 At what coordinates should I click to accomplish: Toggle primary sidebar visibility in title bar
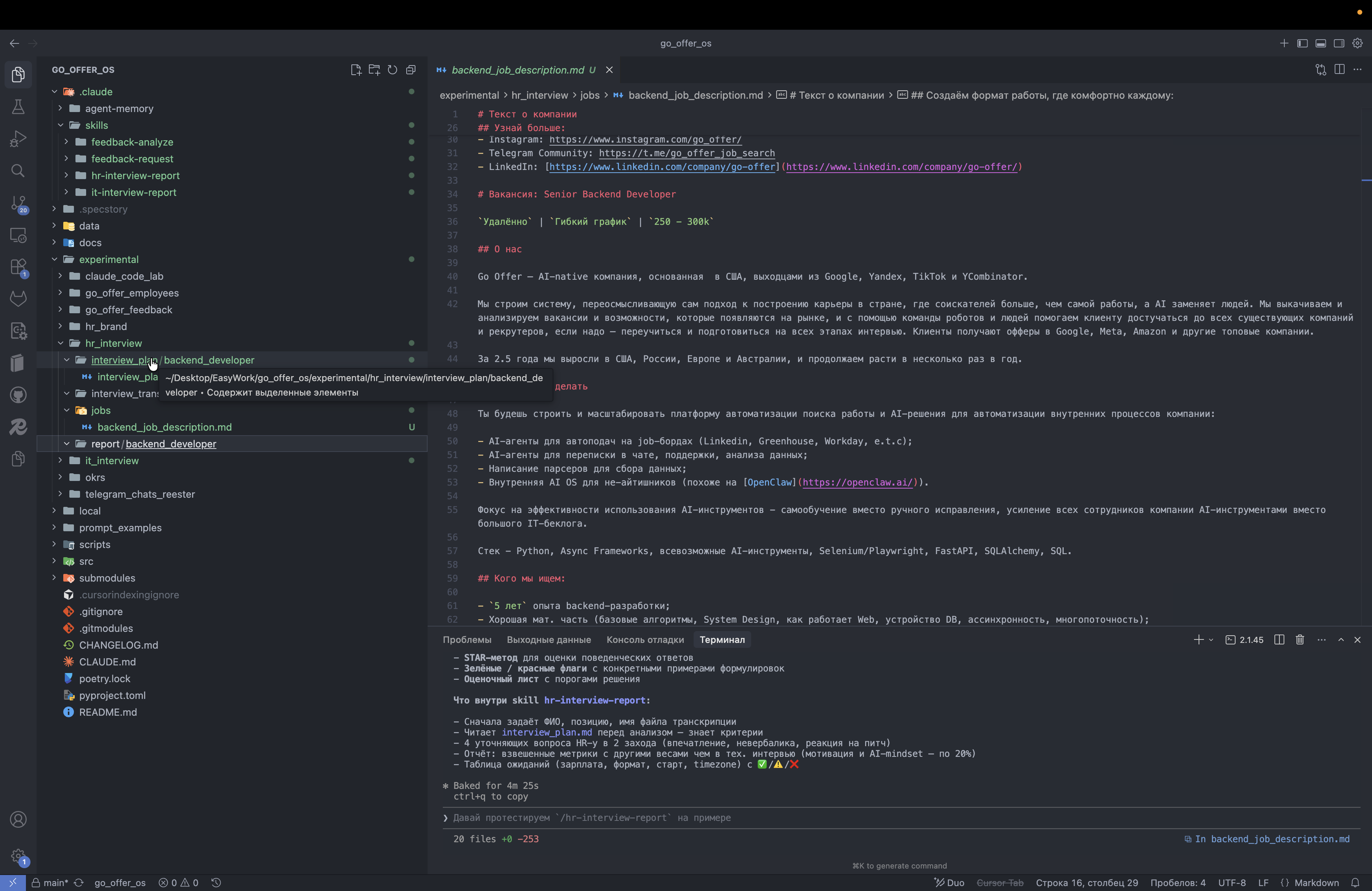(1302, 43)
